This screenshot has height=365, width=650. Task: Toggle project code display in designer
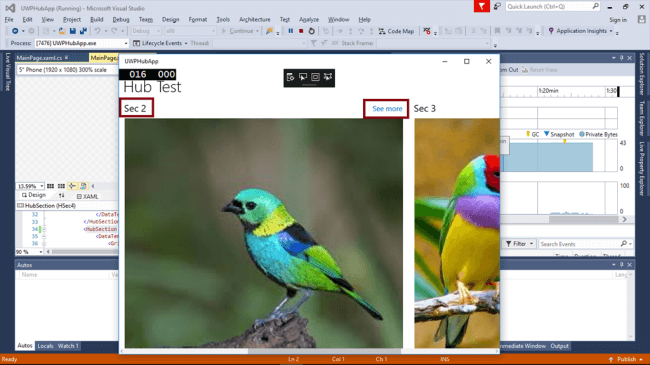pos(83,186)
